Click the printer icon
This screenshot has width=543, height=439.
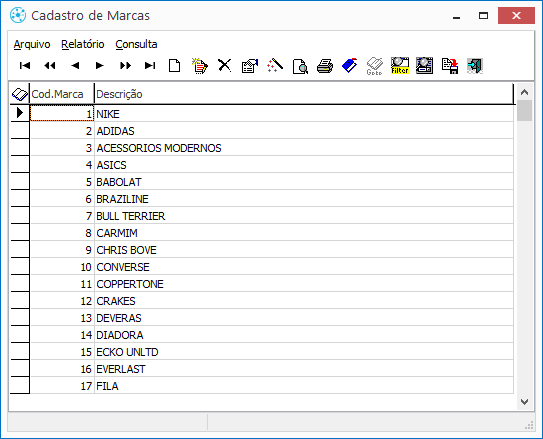point(325,66)
